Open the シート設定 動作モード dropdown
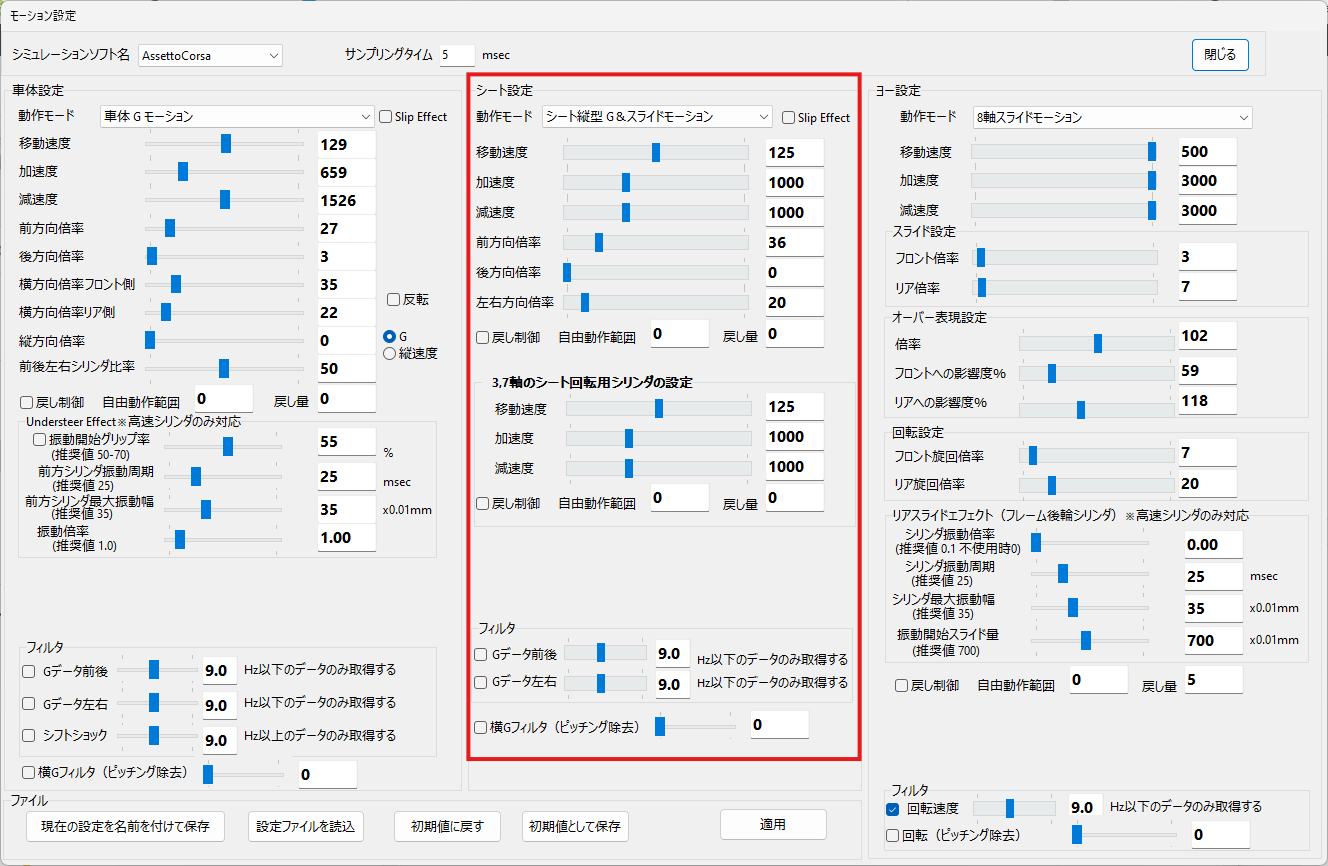Image resolution: width=1328 pixels, height=866 pixels. 657,117
